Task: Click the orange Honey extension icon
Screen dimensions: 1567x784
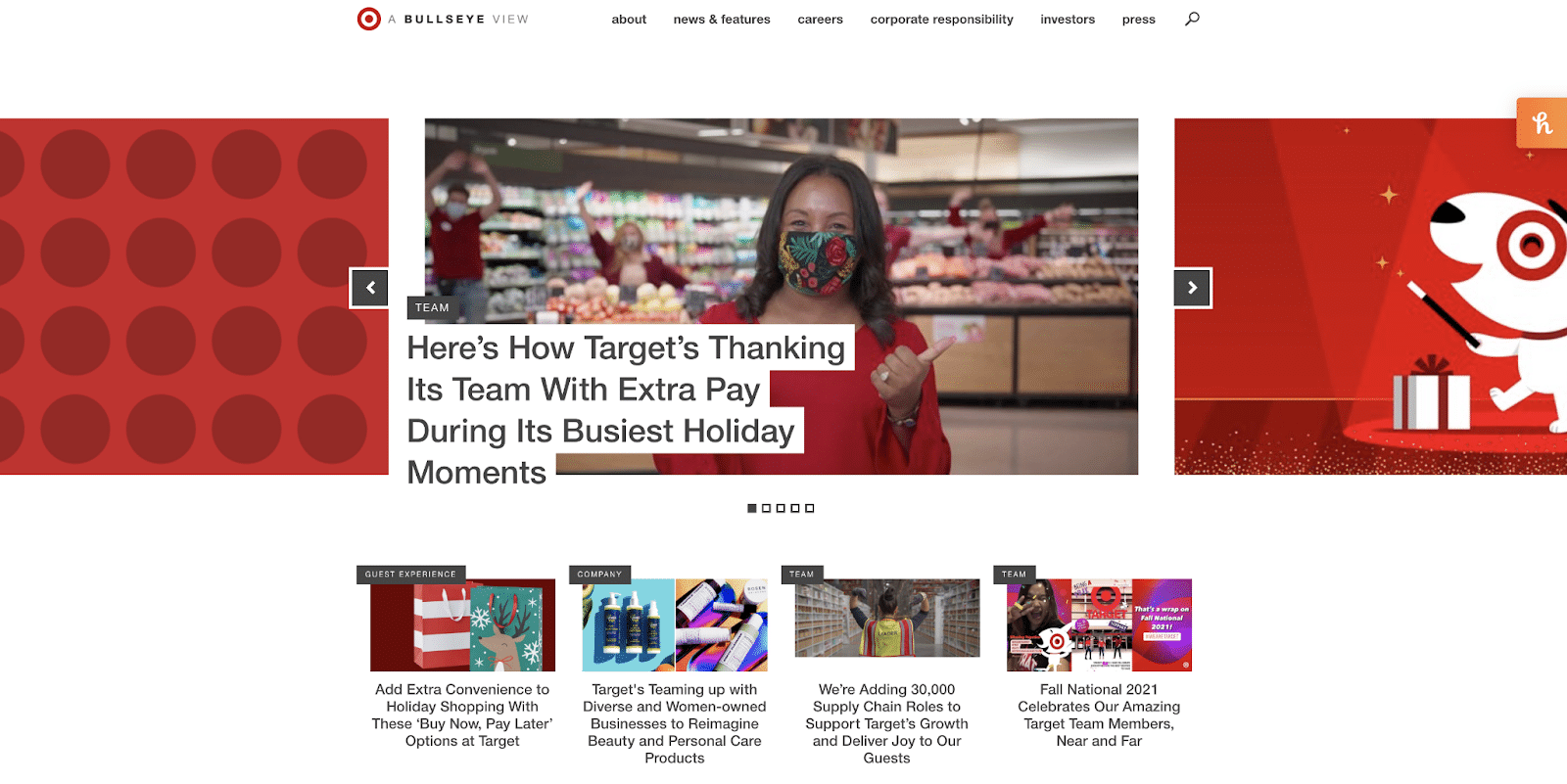Action: pos(1542,123)
